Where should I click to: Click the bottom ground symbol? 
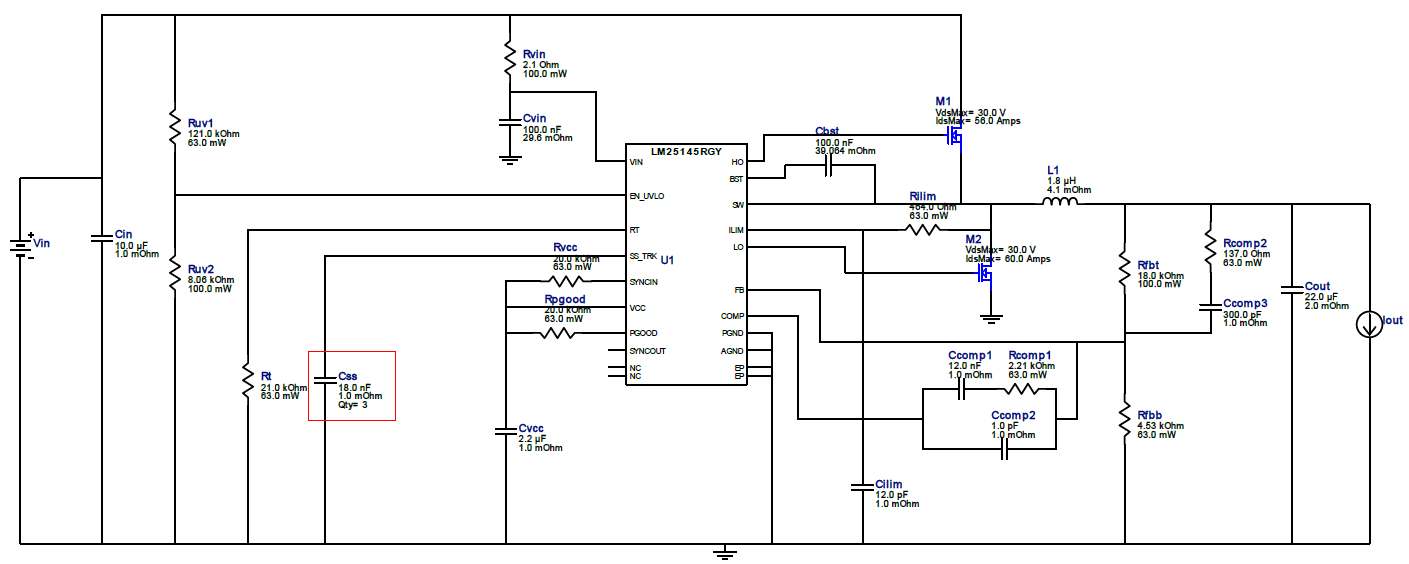[x=724, y=552]
